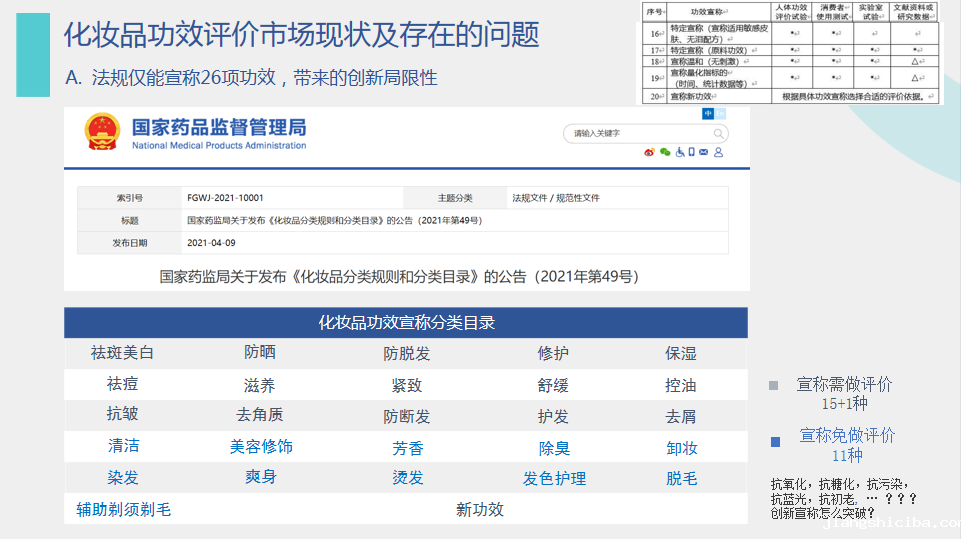Click the Weibo icon below the search box
The height and width of the screenshot is (539, 961).
point(649,152)
